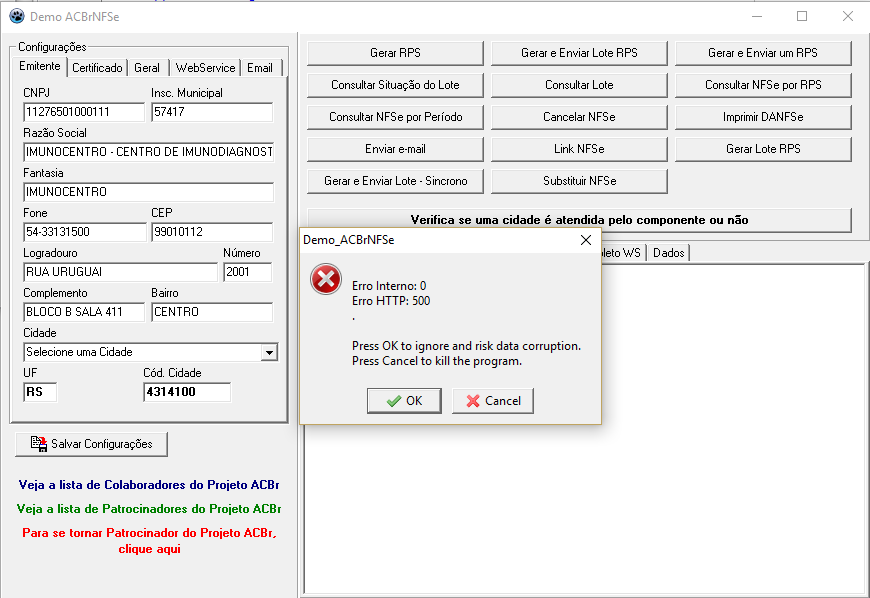
Task: Click the Fone input field
Action: click(x=84, y=232)
